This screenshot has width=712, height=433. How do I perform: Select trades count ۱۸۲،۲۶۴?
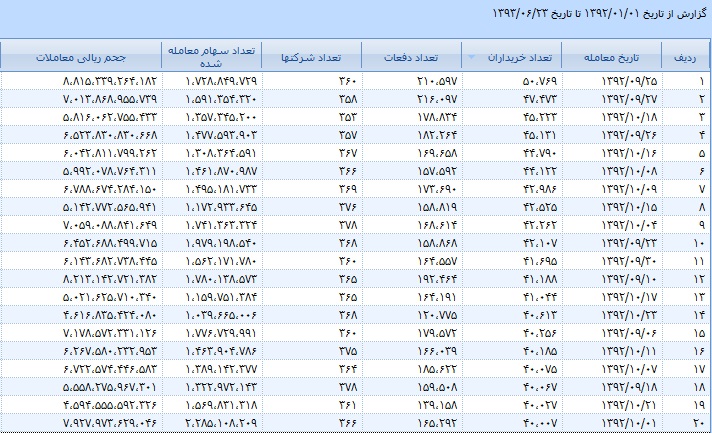point(437,135)
